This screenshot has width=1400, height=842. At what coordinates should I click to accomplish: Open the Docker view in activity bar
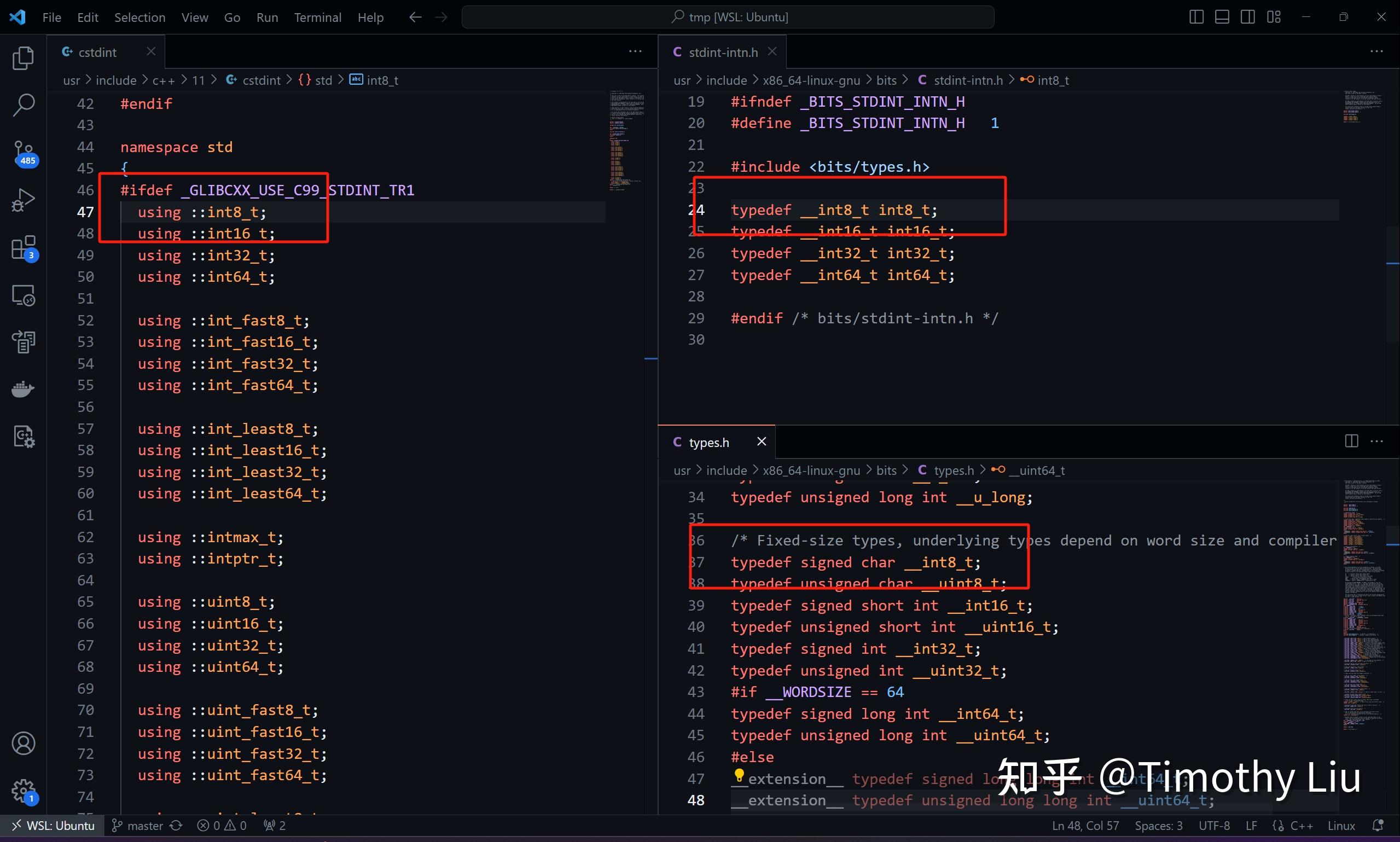point(24,389)
